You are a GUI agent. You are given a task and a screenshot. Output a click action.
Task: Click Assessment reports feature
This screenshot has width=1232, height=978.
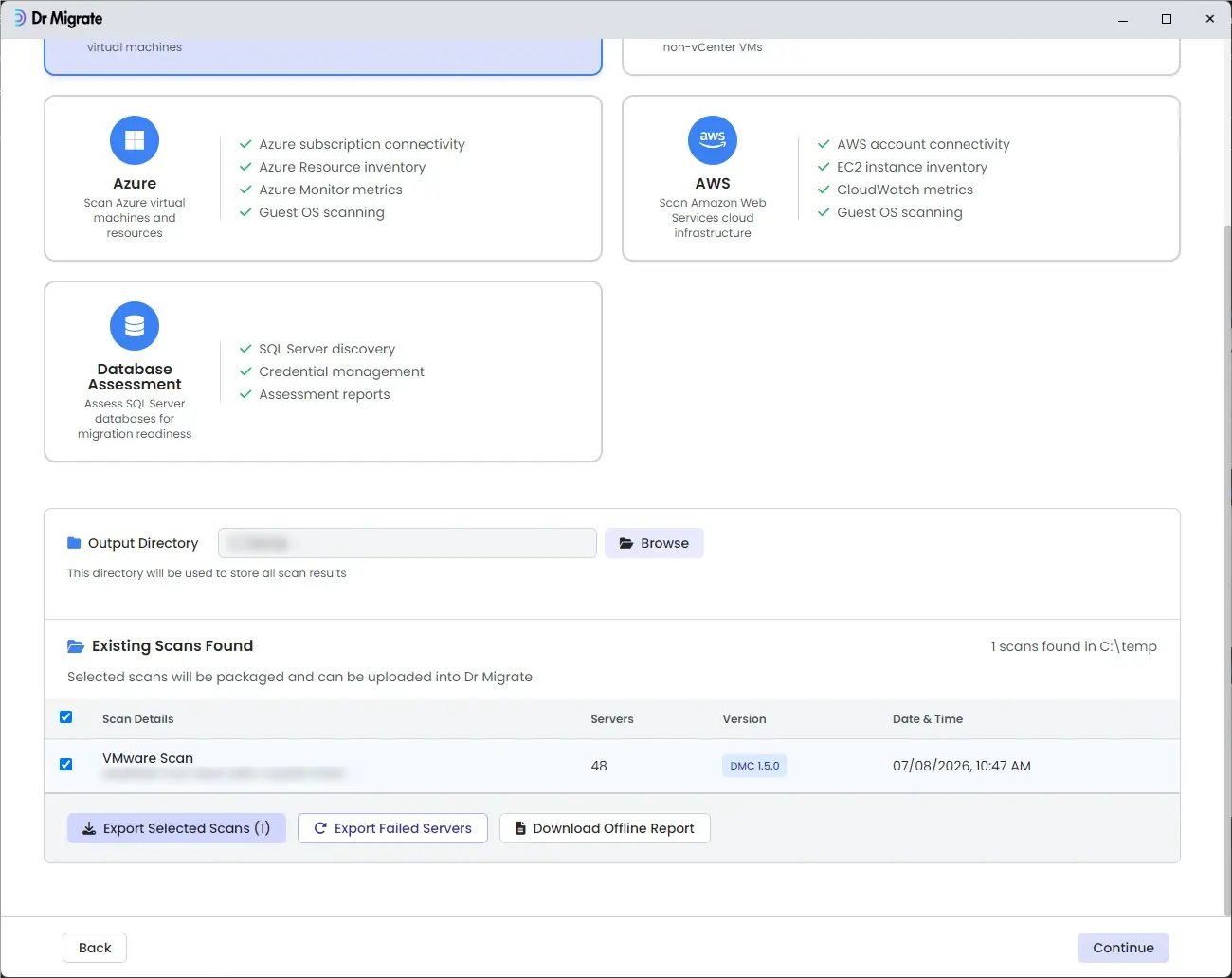(324, 394)
